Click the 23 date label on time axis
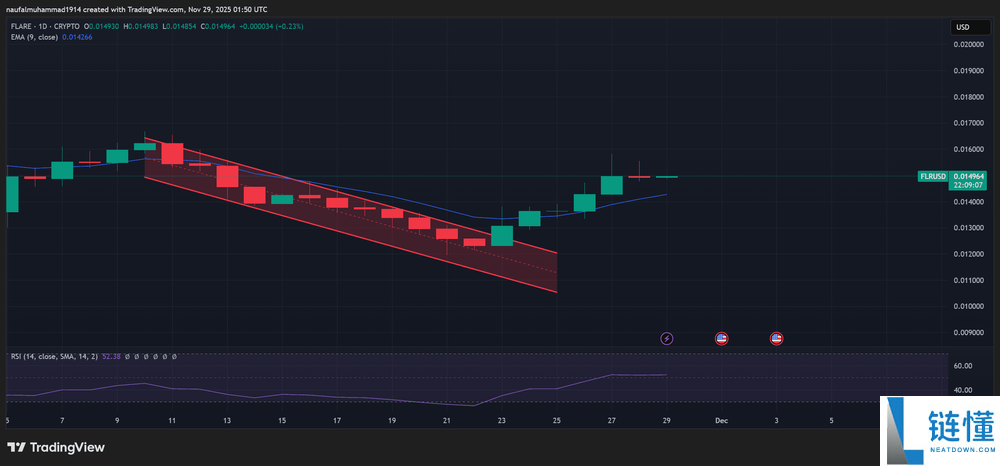 (x=501, y=421)
